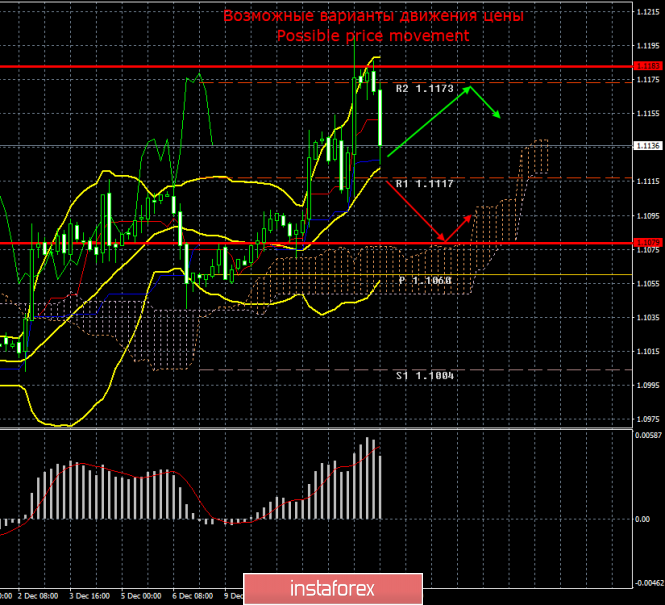This screenshot has width=665, height=605.
Task: Click the Russian title 'Возможные варианты движения цены'
Action: 373,16
